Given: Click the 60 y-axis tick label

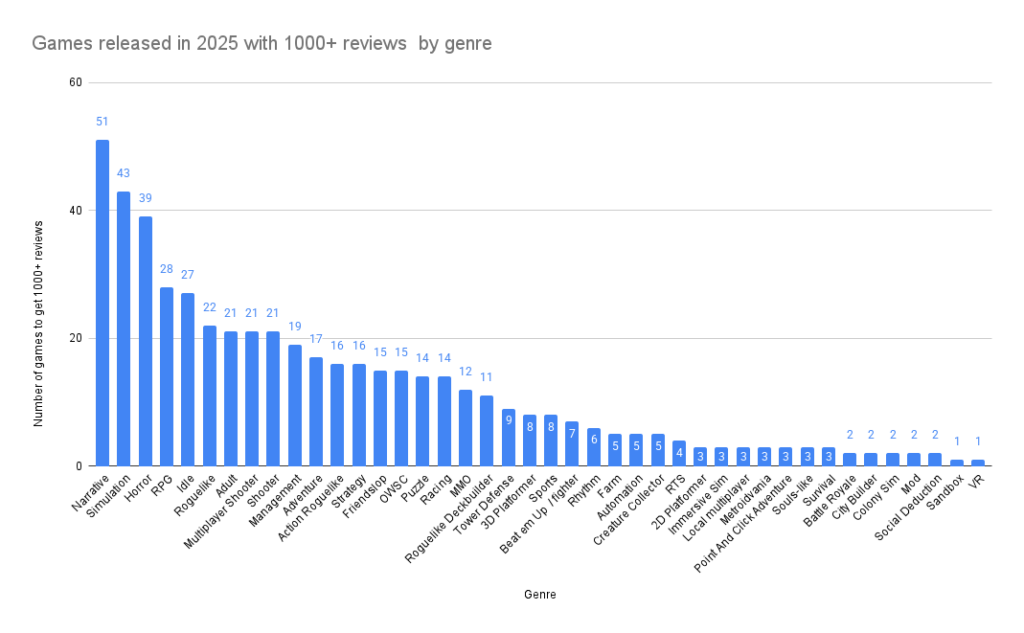Looking at the screenshot, I should (75, 82).
